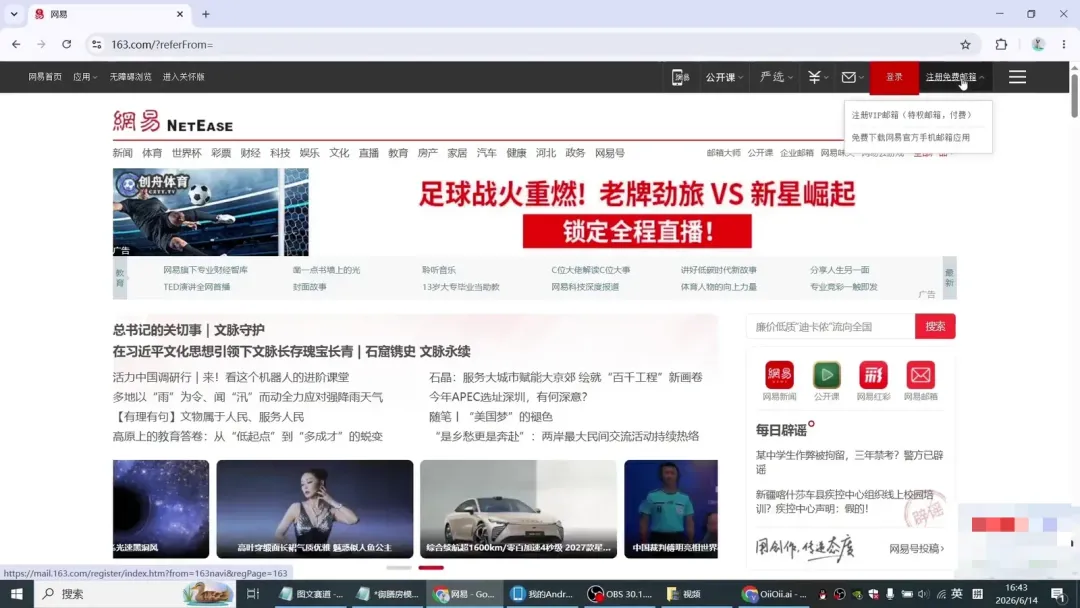Open 某中学生作弊被拘留 rumor article

(849, 462)
